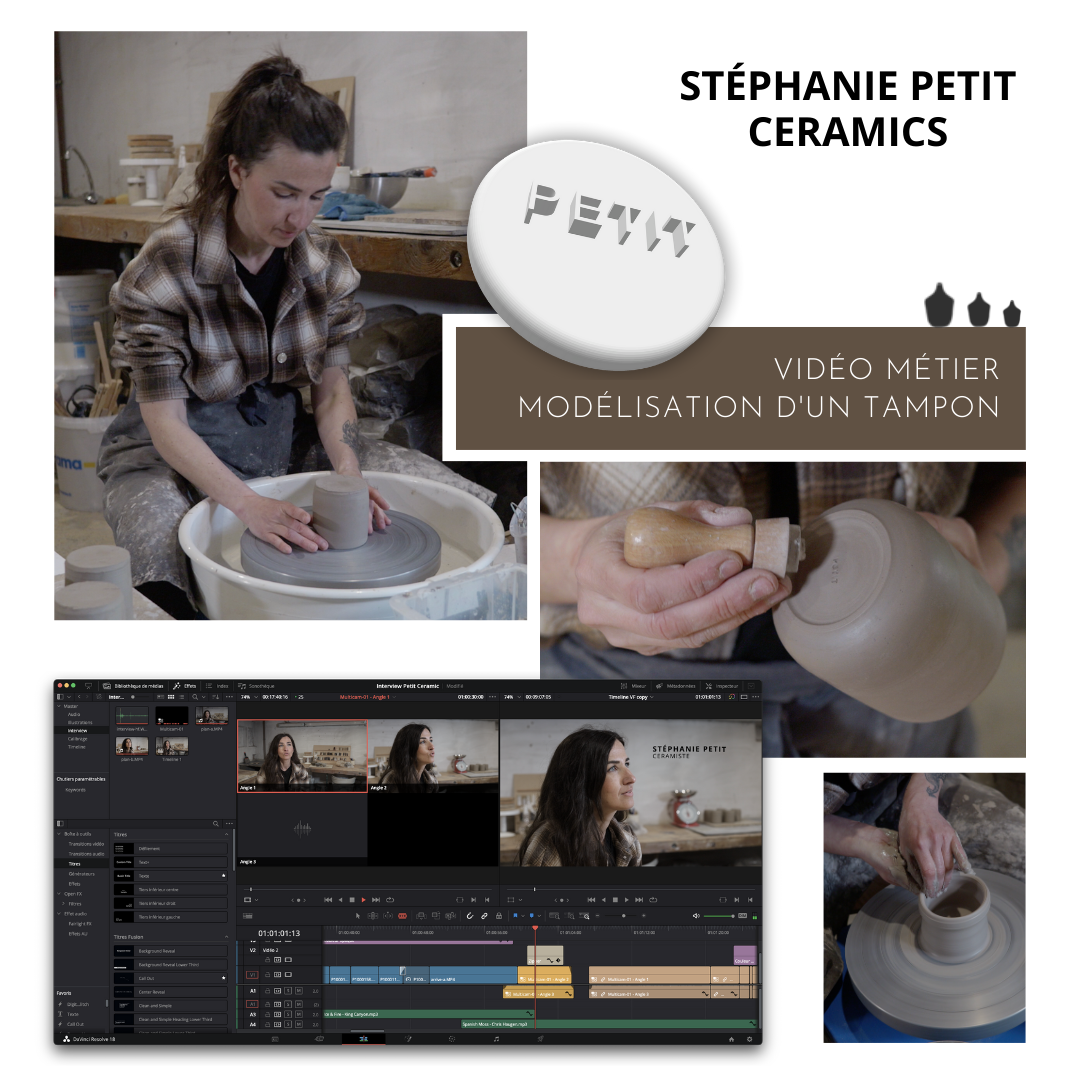Image resolution: width=1080 pixels, height=1080 pixels.
Task: Open the Métadonnées panel
Action: [x=676, y=686]
